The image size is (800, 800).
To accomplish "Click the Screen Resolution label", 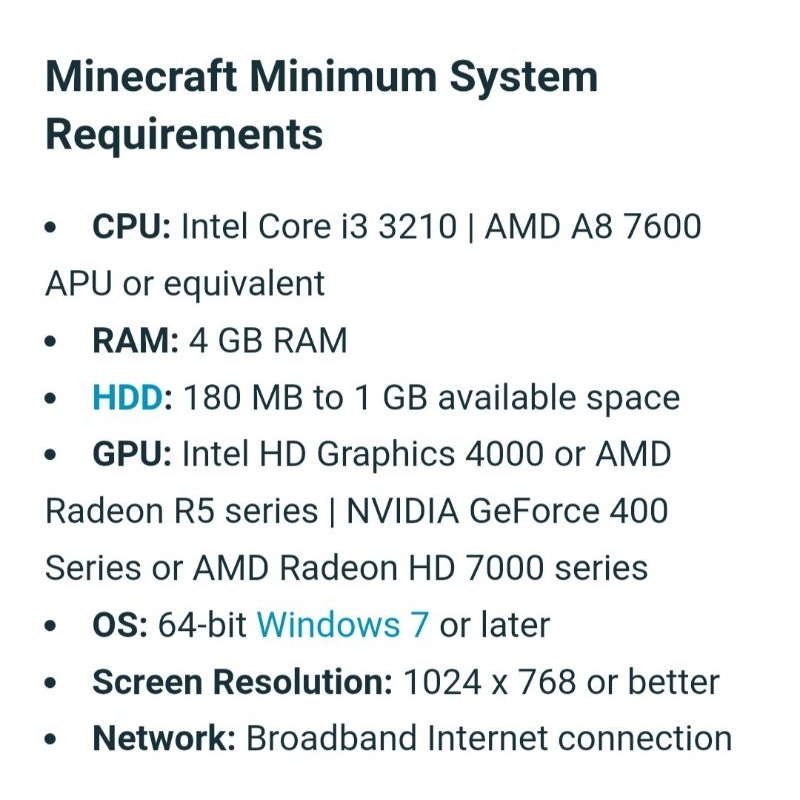I will 242,682.
